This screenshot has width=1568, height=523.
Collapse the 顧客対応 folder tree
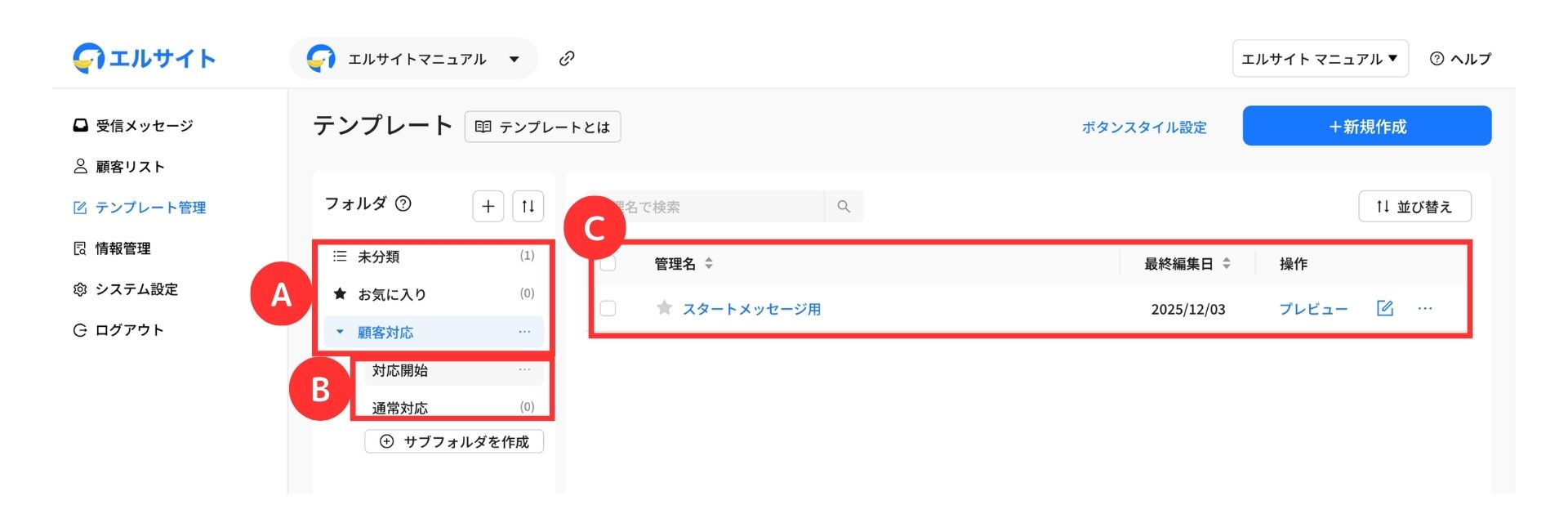tap(341, 332)
